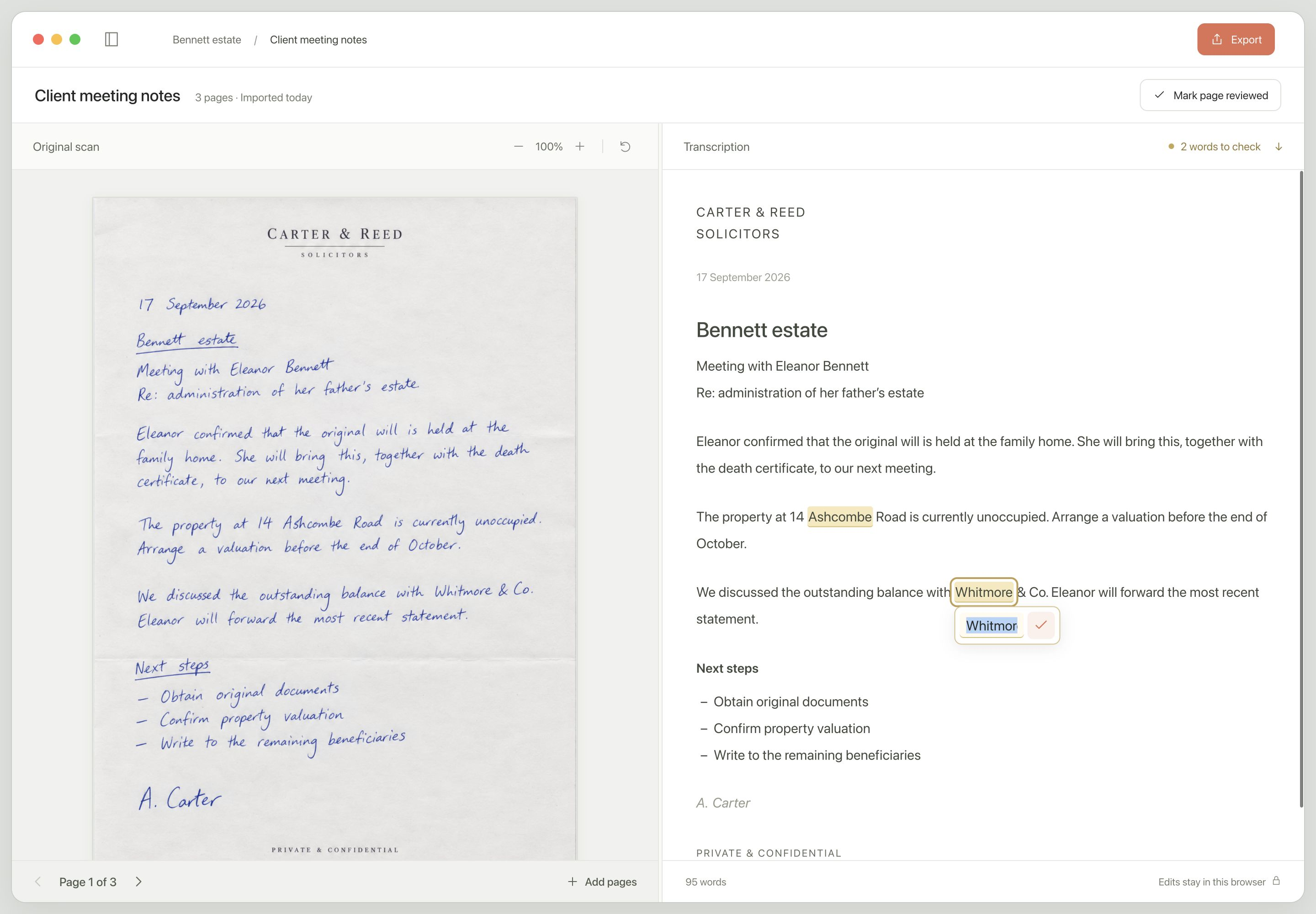Click Confirm property valuation line
Viewport: 1316px width, 914px height.
coord(791,728)
